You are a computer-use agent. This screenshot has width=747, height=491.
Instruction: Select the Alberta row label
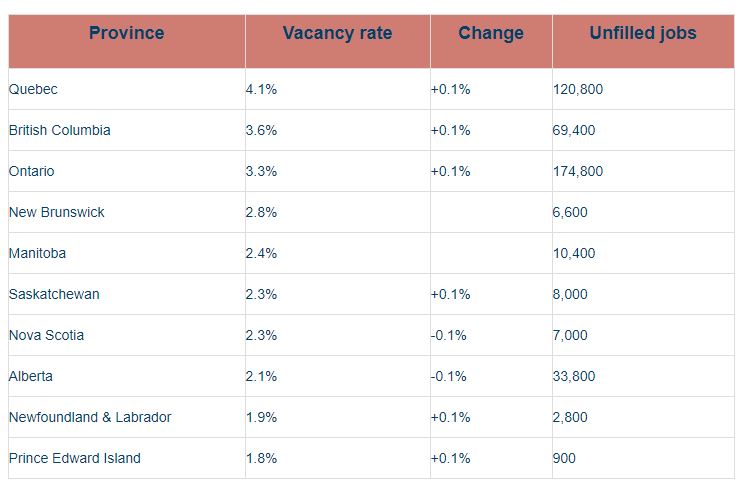(x=127, y=376)
